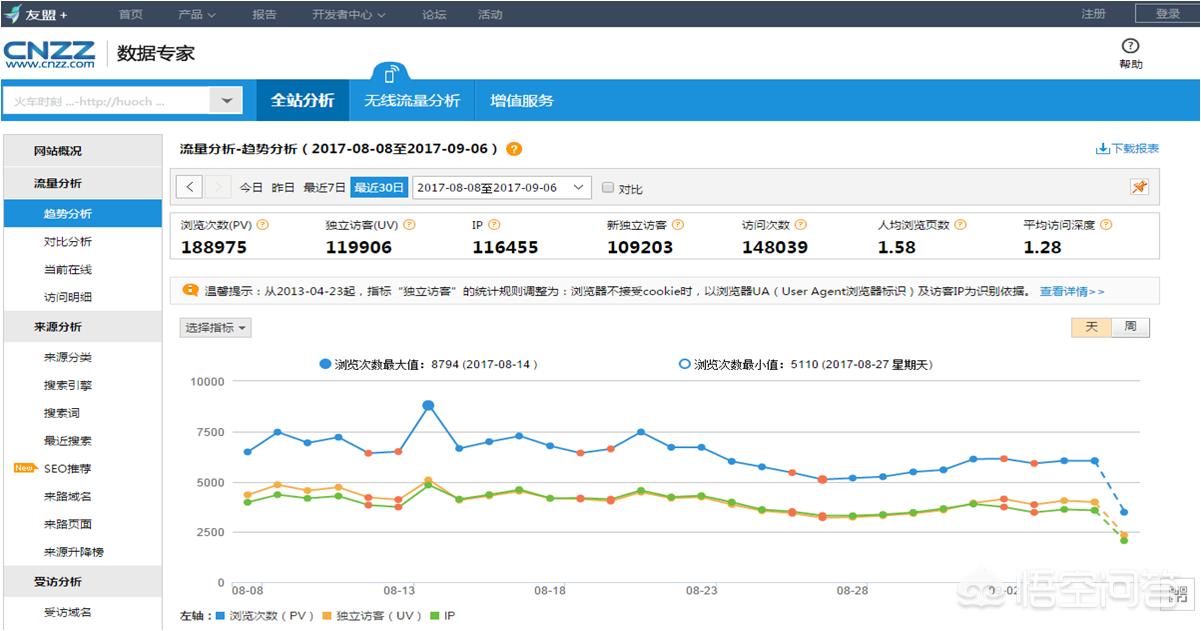Switch chart granularity to 周
This screenshot has height=631, width=1201.
point(1130,327)
